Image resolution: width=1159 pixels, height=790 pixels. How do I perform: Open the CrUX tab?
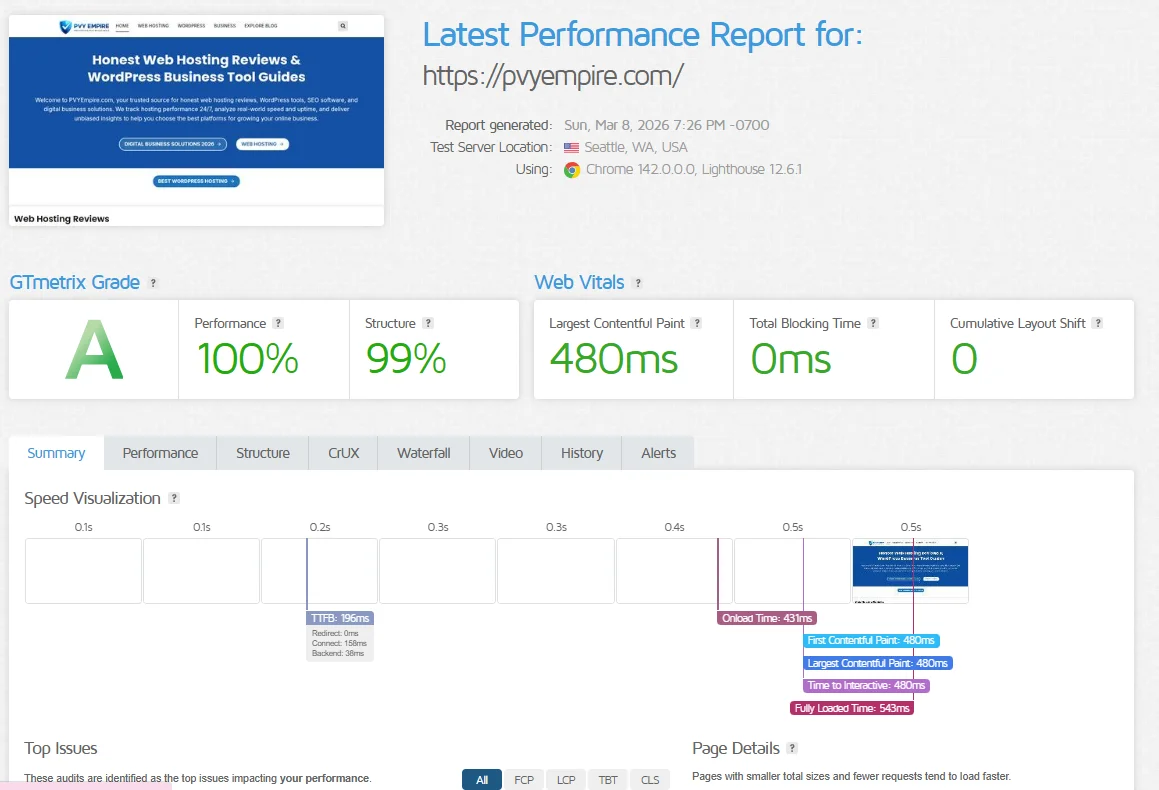click(342, 452)
